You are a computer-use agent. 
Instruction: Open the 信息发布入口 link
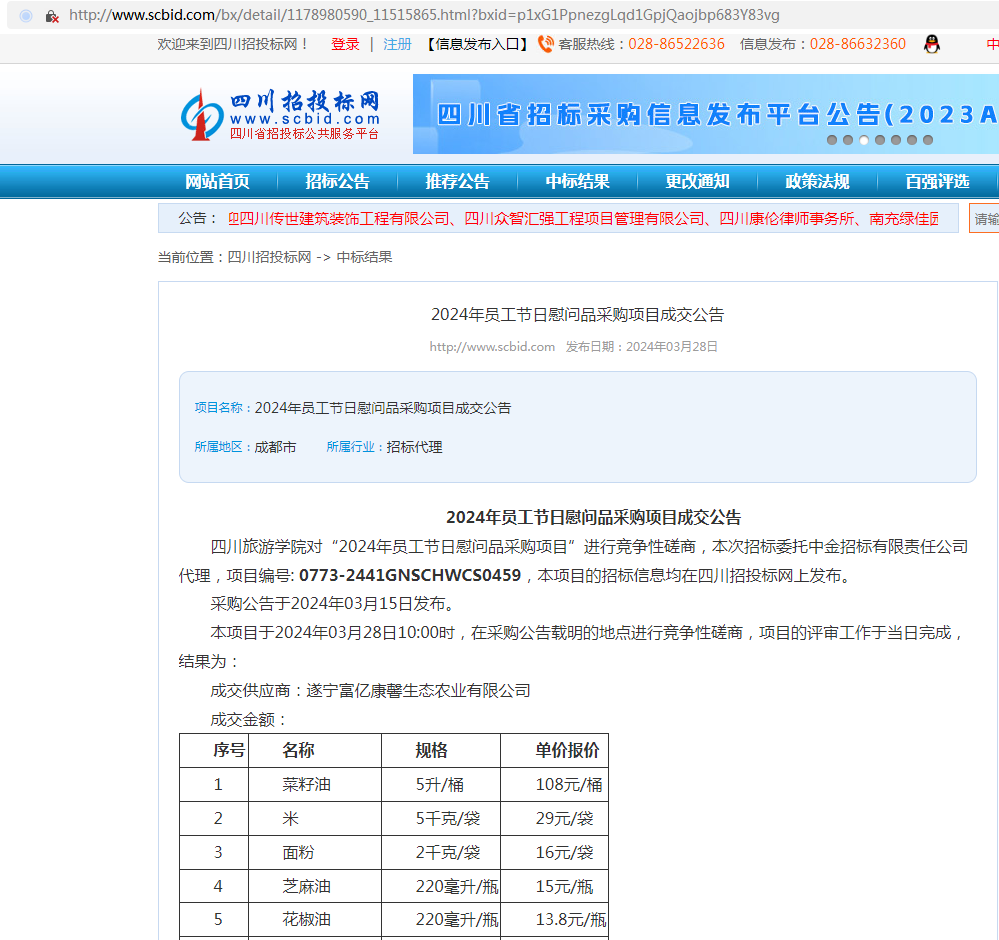tap(477, 44)
